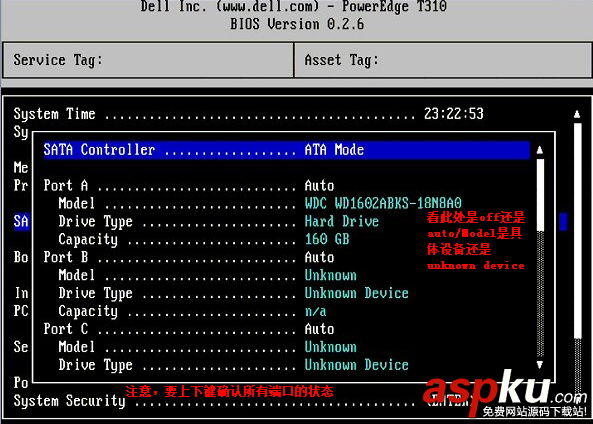Click Port C's Unknown Device drive type
Screen dimensions: 593x424
[356, 365]
